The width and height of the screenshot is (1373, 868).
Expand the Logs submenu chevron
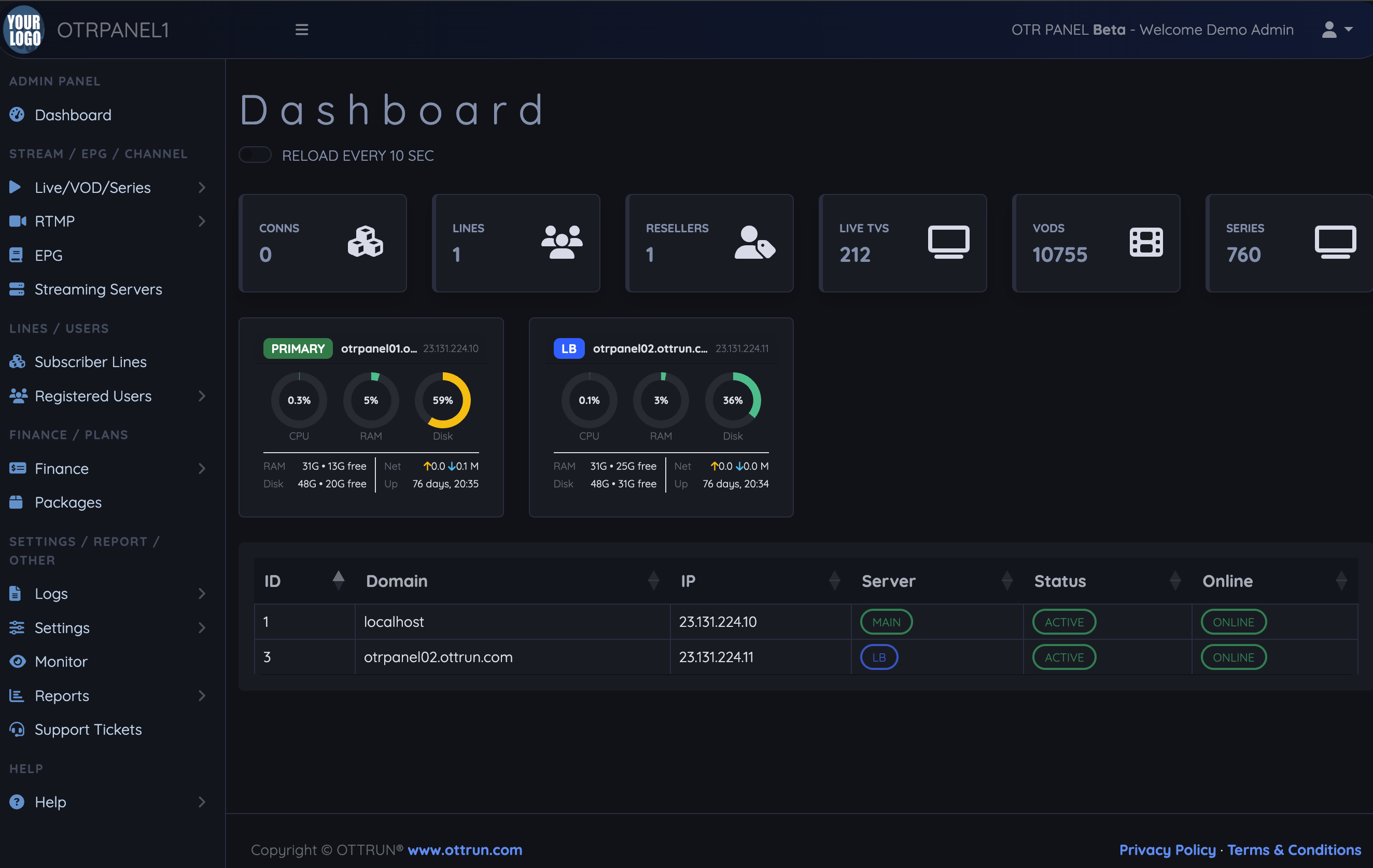click(202, 593)
